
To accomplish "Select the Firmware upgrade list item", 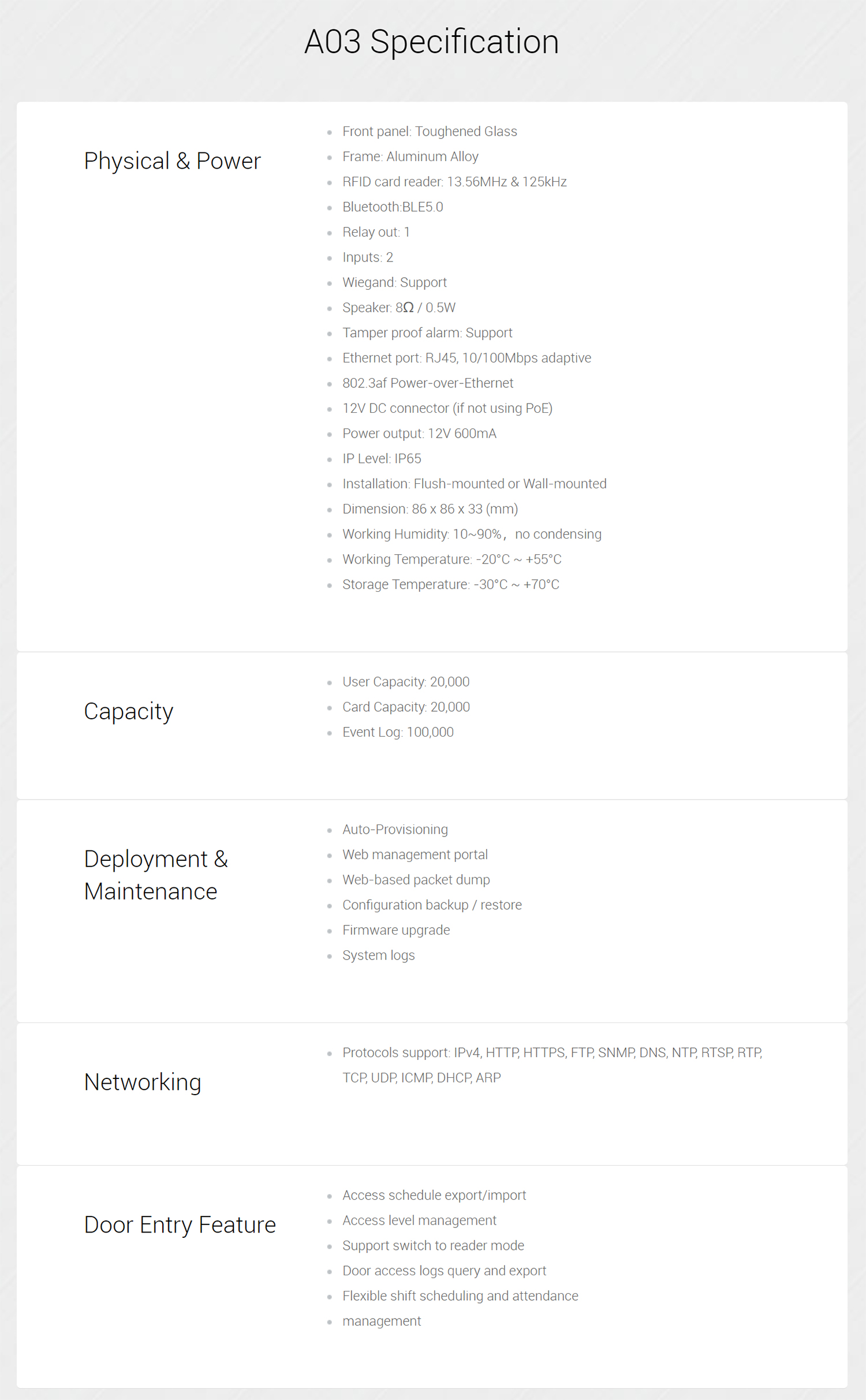I will click(396, 930).
